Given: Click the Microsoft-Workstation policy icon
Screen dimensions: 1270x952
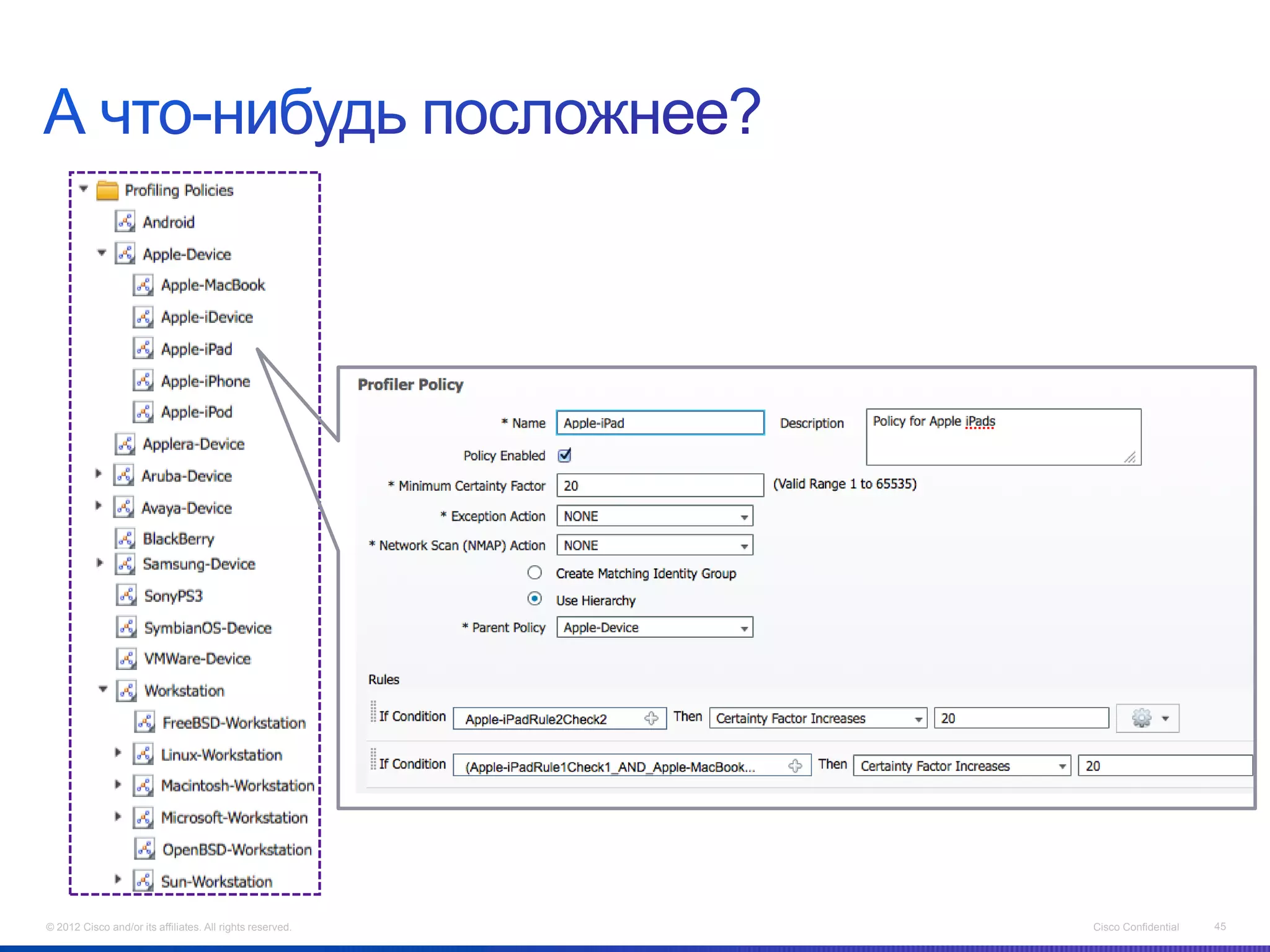Looking at the screenshot, I should tap(143, 818).
